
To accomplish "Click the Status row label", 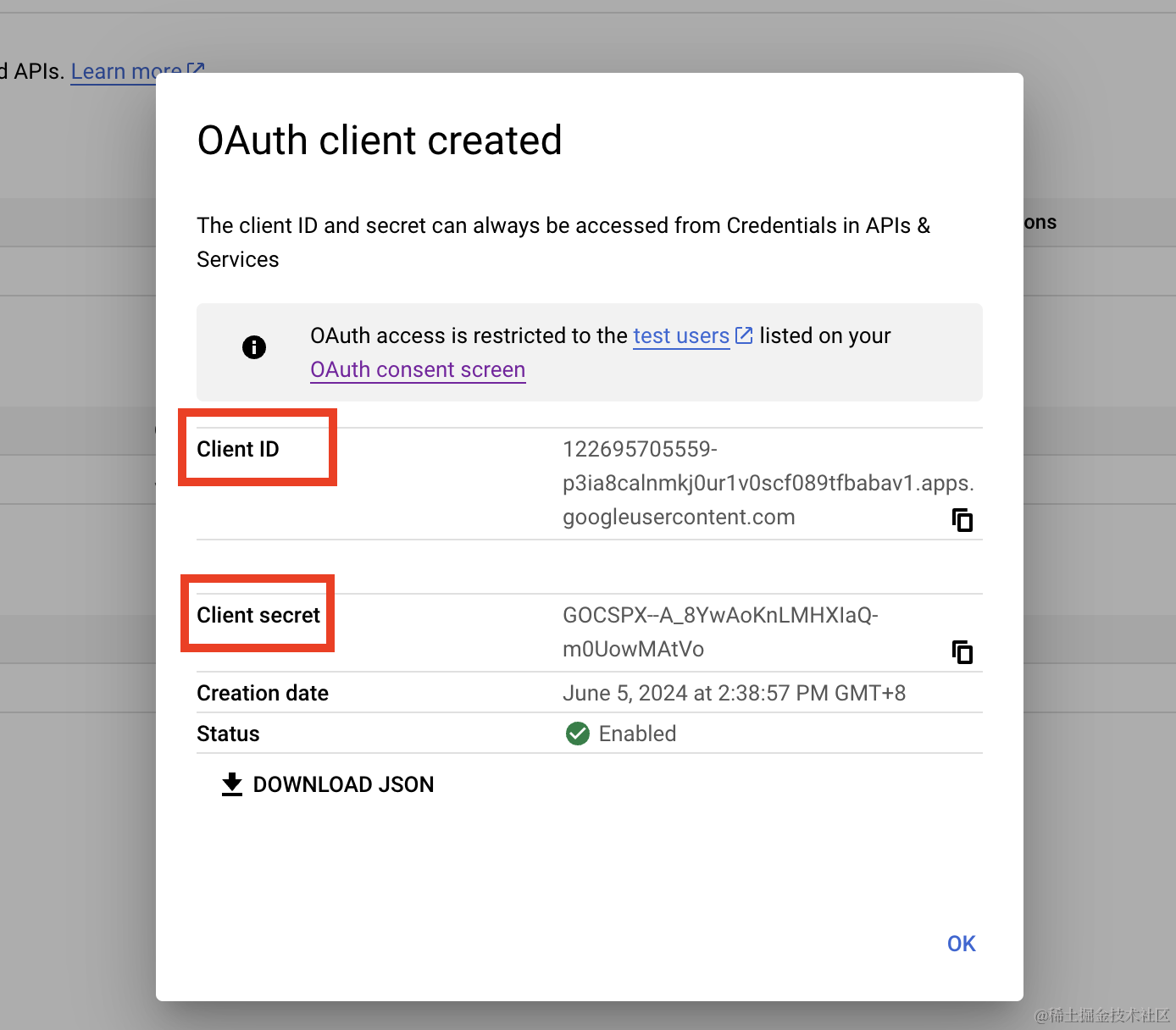I will click(228, 734).
